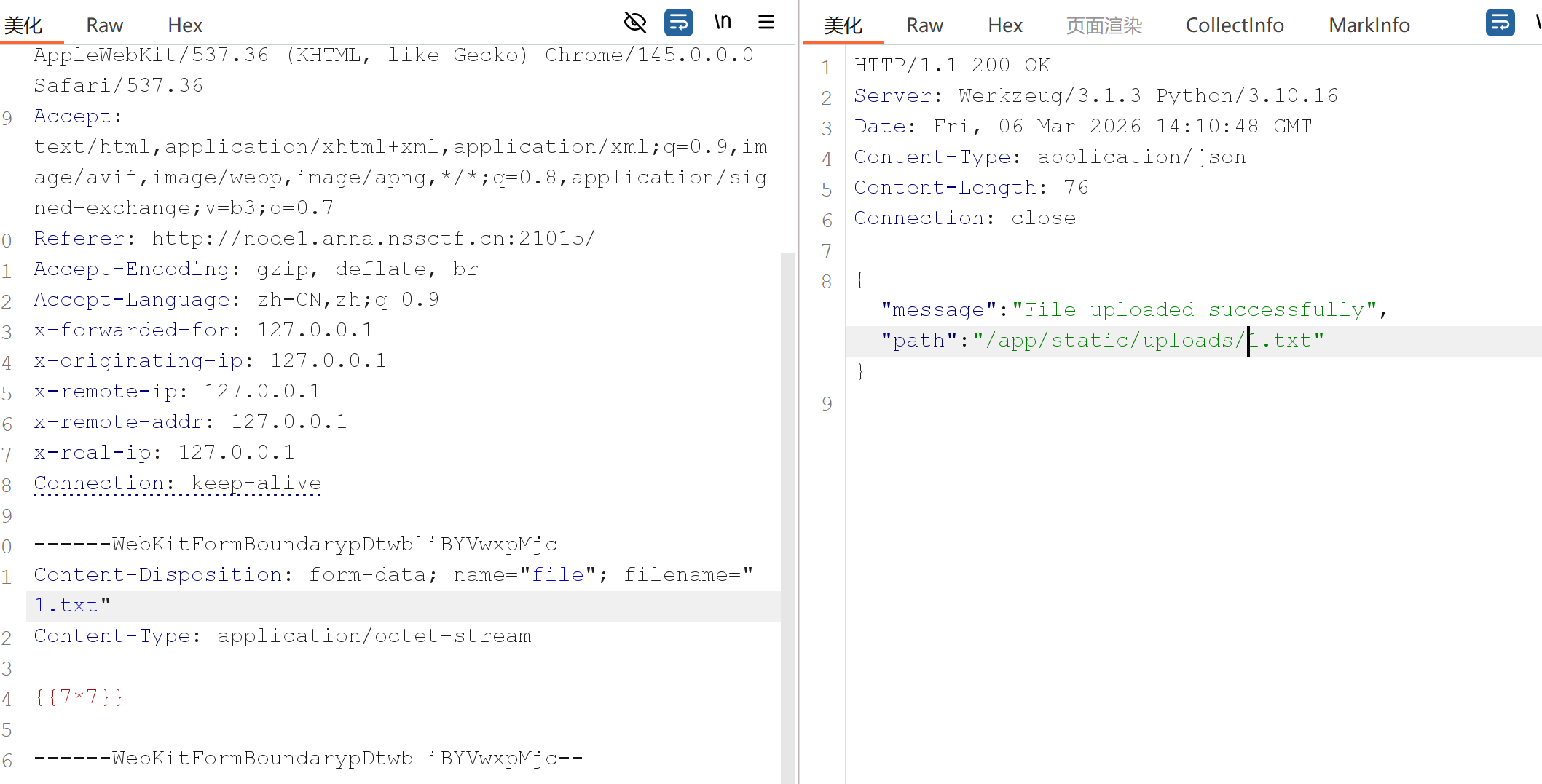Screen dimensions: 1542x784
Task: Open the CollectInfo tab
Action: pos(1234,25)
